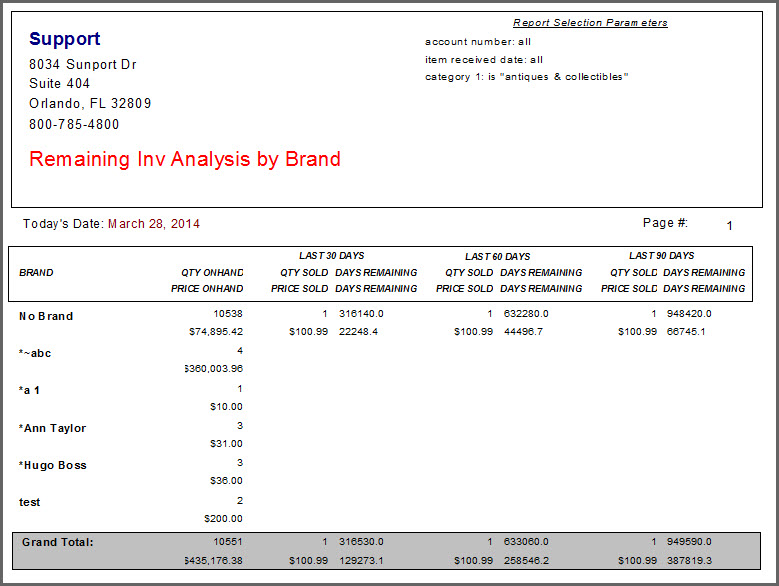Click the QTY ONHAND column header
Image resolution: width=779 pixels, height=586 pixels.
click(x=212, y=273)
